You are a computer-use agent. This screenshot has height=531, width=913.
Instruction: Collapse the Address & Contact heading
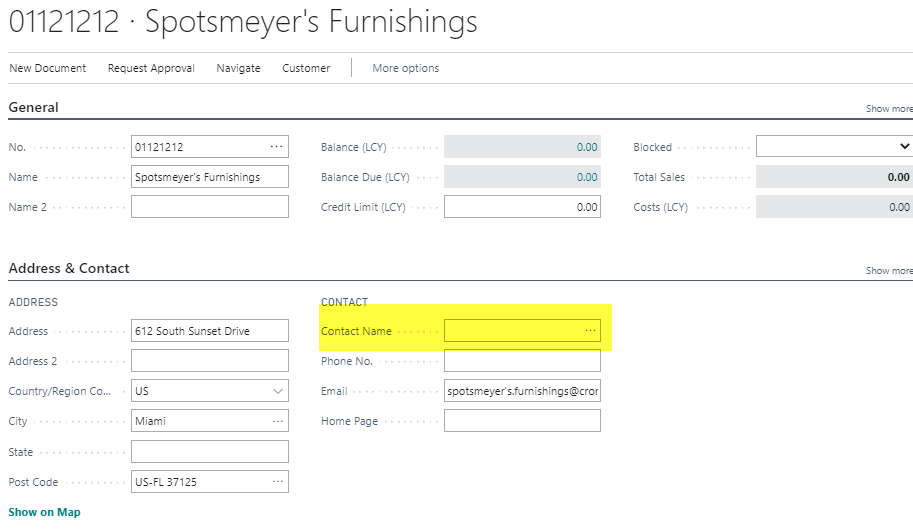69,268
